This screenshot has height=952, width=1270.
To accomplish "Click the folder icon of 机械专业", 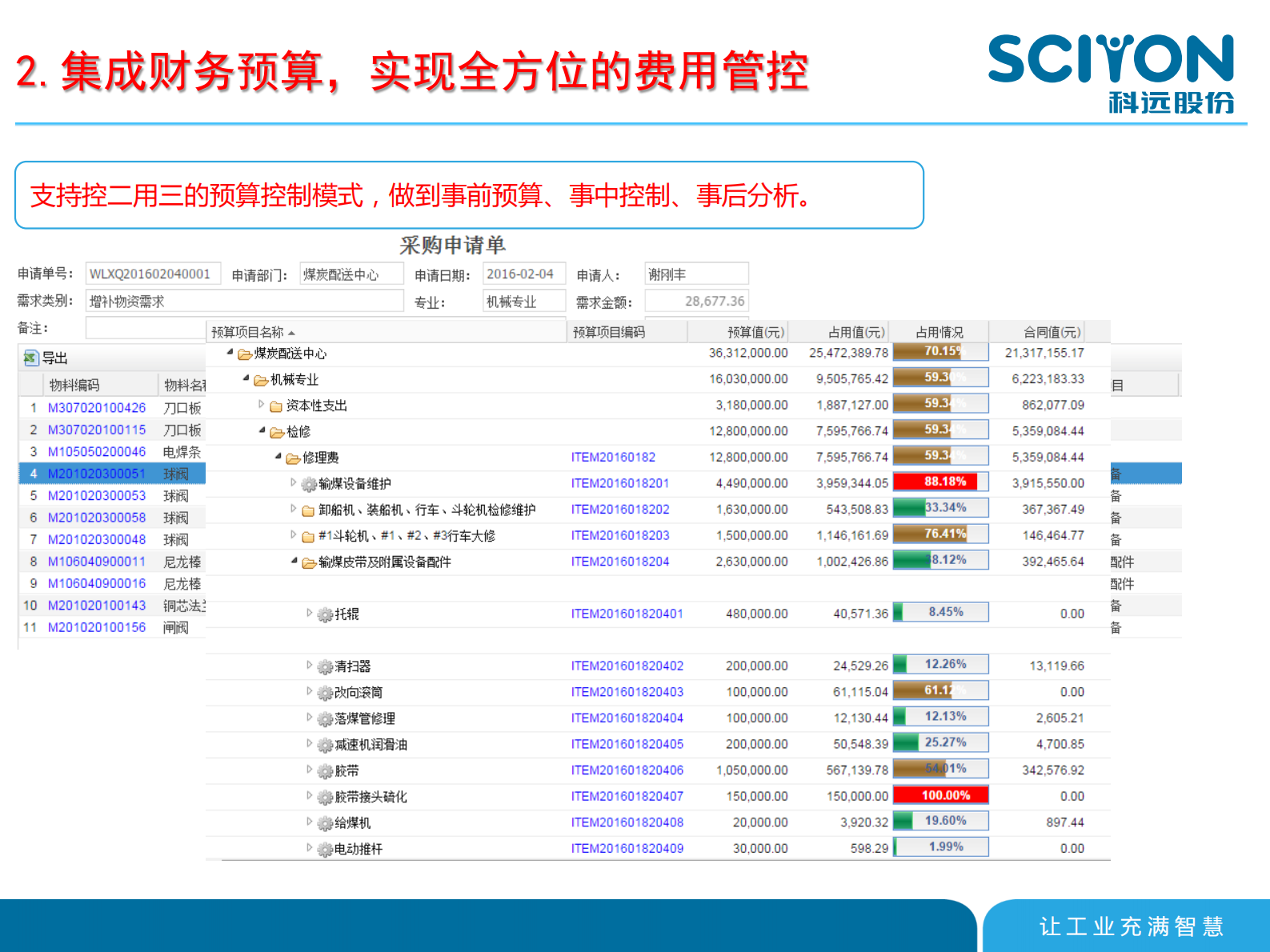I will pyautogui.click(x=261, y=380).
